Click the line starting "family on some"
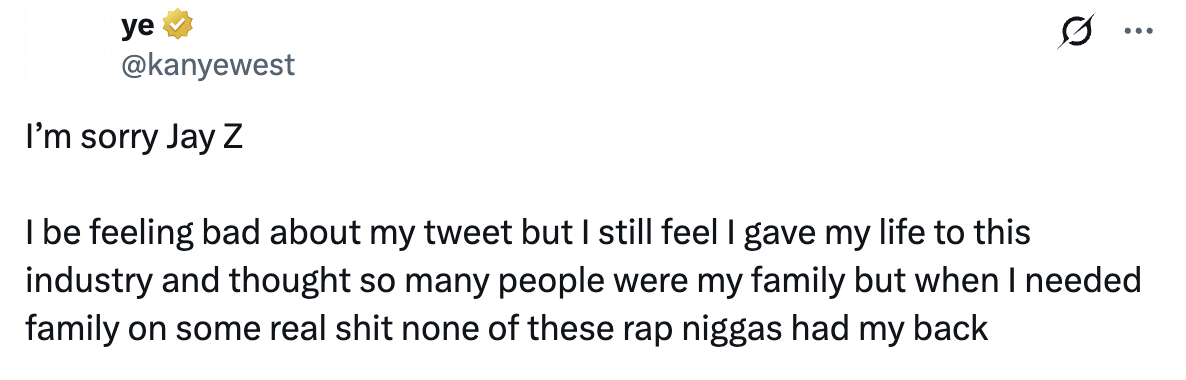The width and height of the screenshot is (1186, 380). coord(507,330)
